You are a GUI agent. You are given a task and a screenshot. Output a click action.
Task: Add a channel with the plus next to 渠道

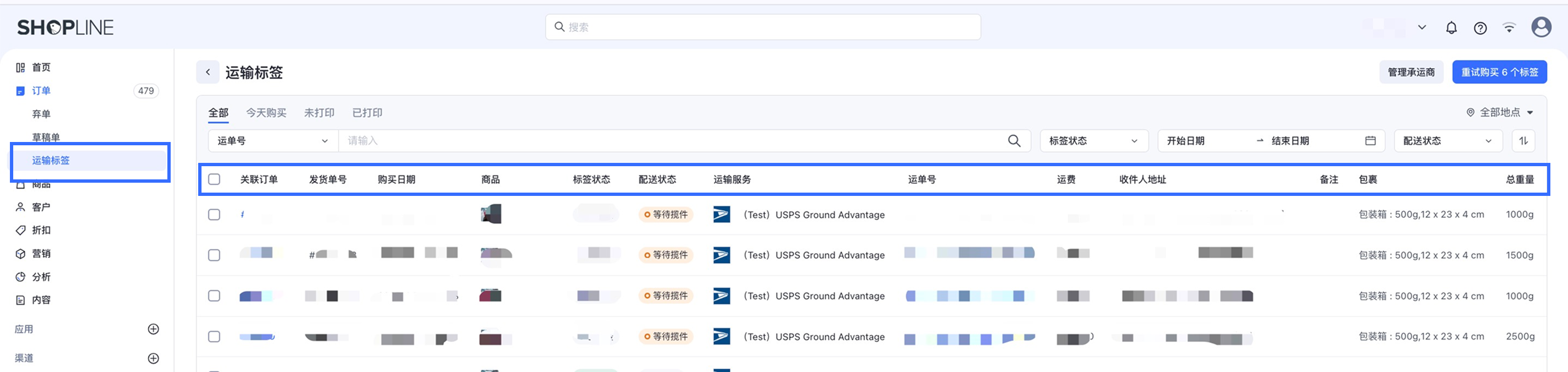tap(154, 358)
